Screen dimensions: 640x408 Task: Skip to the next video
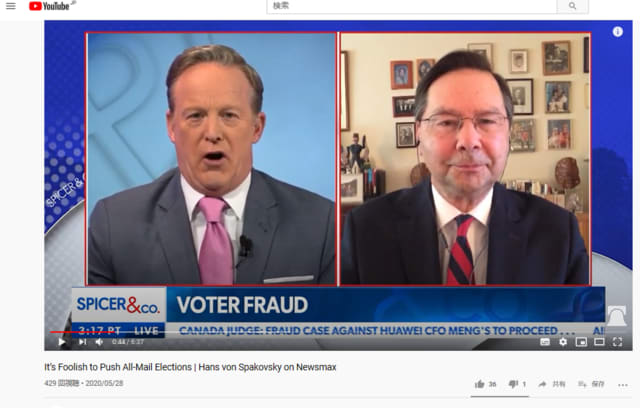(82, 342)
